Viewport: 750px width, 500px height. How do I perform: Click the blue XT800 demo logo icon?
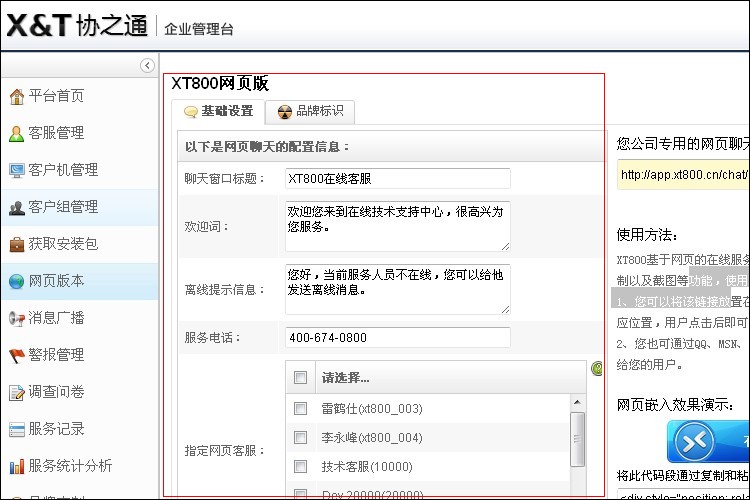[694, 441]
